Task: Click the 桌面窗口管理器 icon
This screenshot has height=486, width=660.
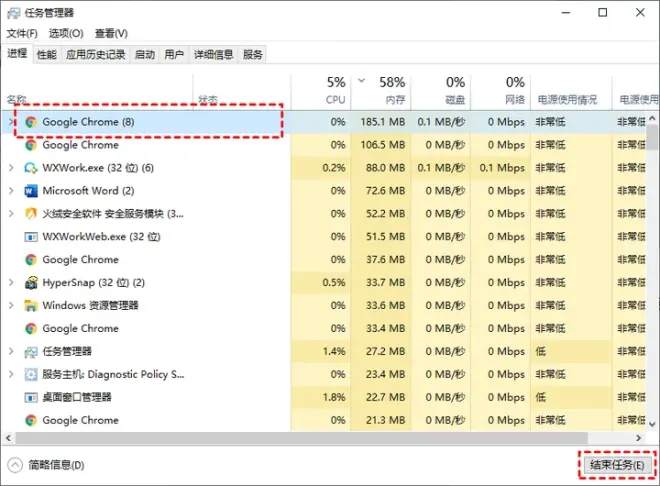Action: click(x=31, y=397)
